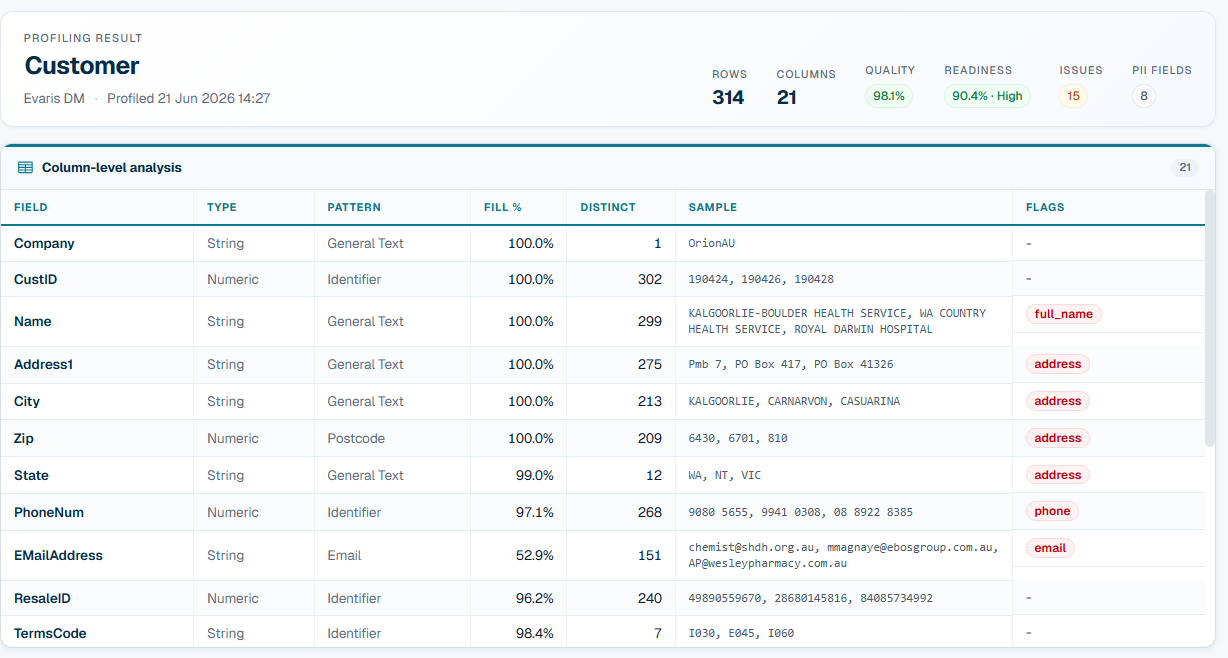Screen dimensions: 1228x658
Task: Click the table icon beside Column-level analysis
Action: (x=25, y=168)
